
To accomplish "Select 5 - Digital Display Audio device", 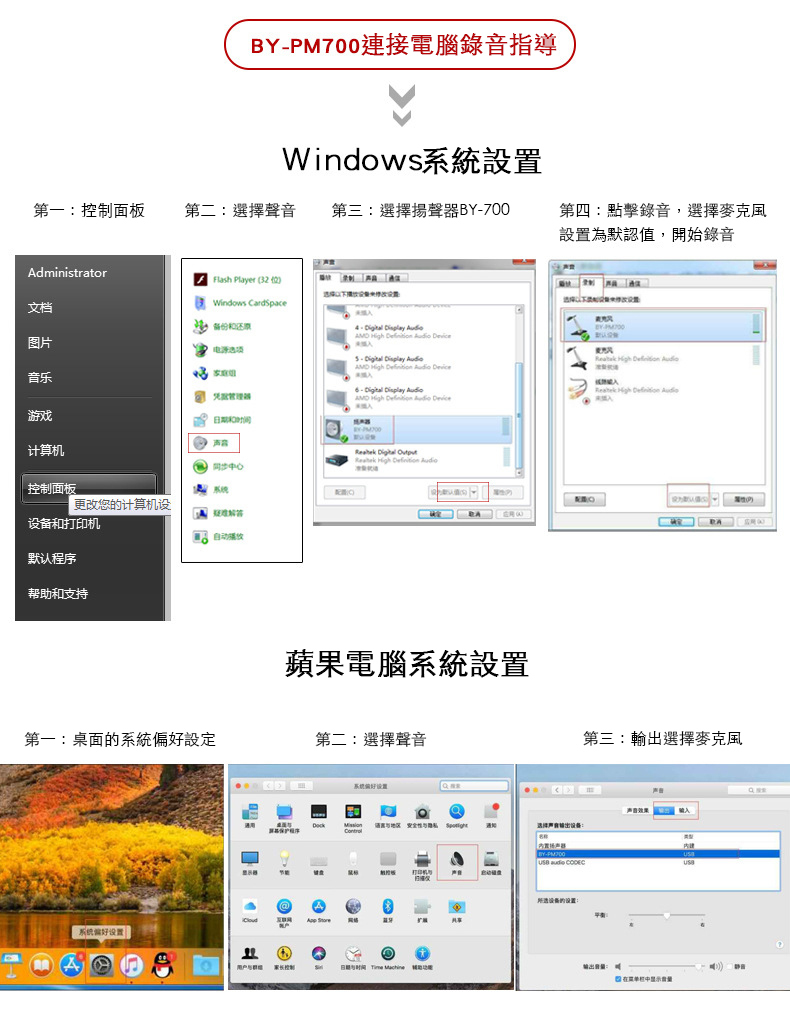I will pyautogui.click(x=417, y=367).
